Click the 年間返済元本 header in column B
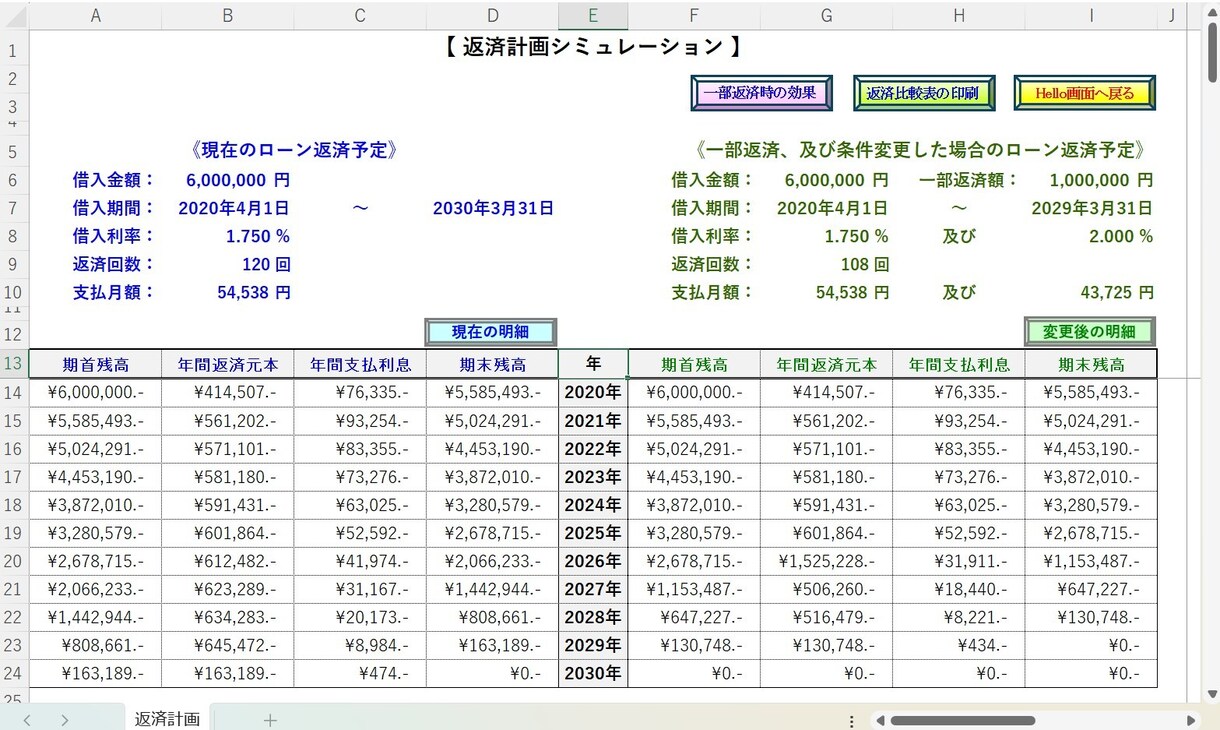Viewport: 1220px width, 730px height. (x=228, y=364)
